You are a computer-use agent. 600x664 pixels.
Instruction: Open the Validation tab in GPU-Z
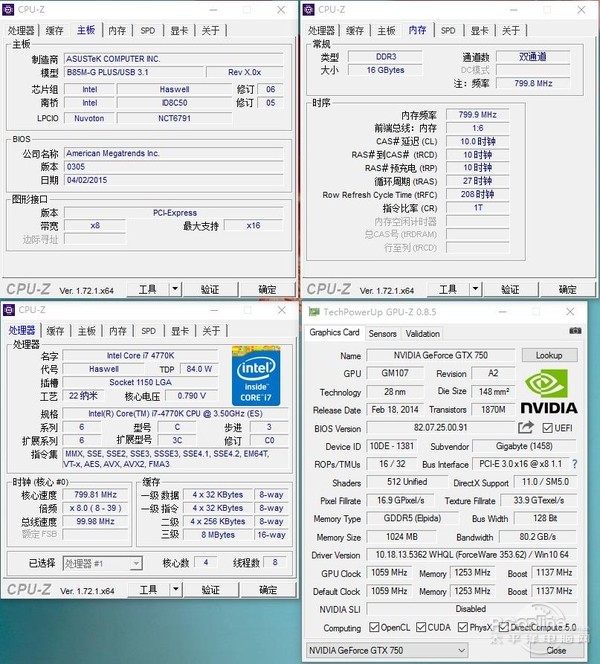click(x=423, y=334)
